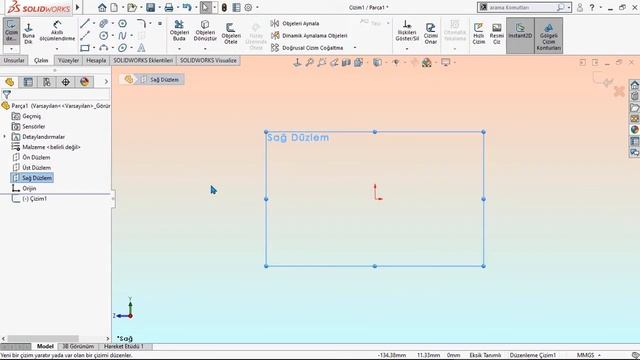
Task: Save the part with the floppy disk icon
Action: coord(151,7)
